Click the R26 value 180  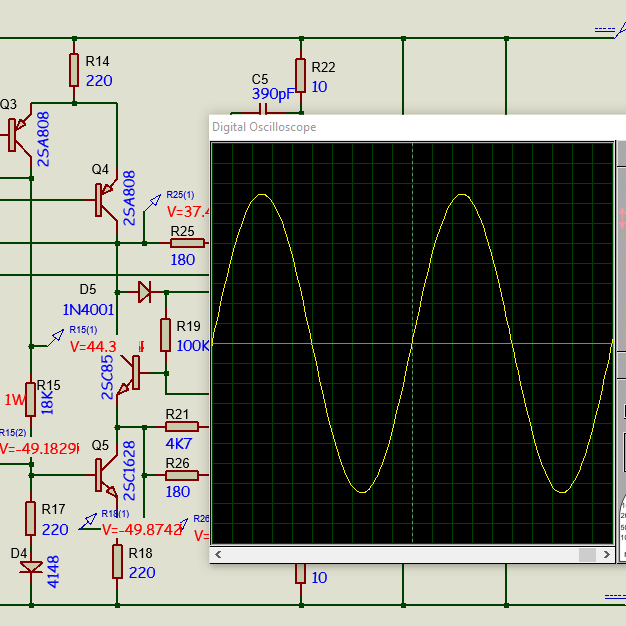click(178, 492)
